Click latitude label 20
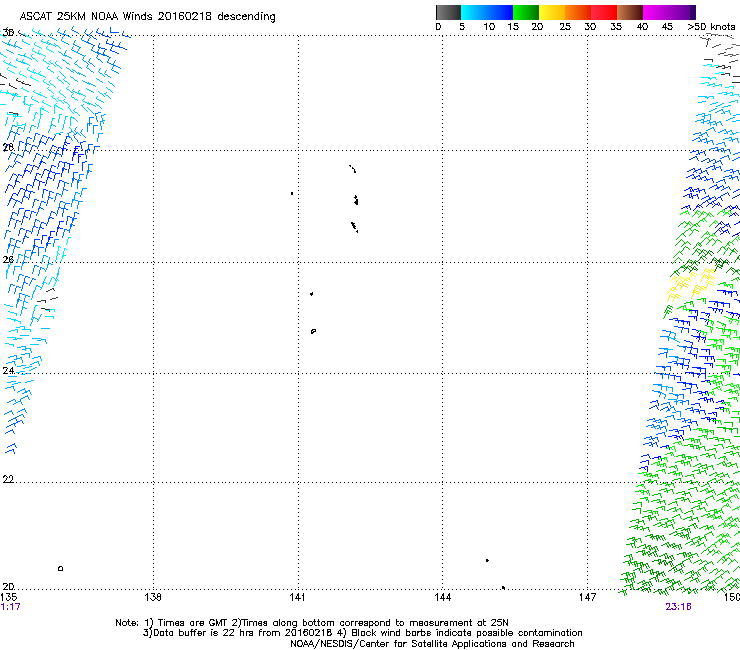Viewport: 740px width, 650px height. tap(8, 587)
